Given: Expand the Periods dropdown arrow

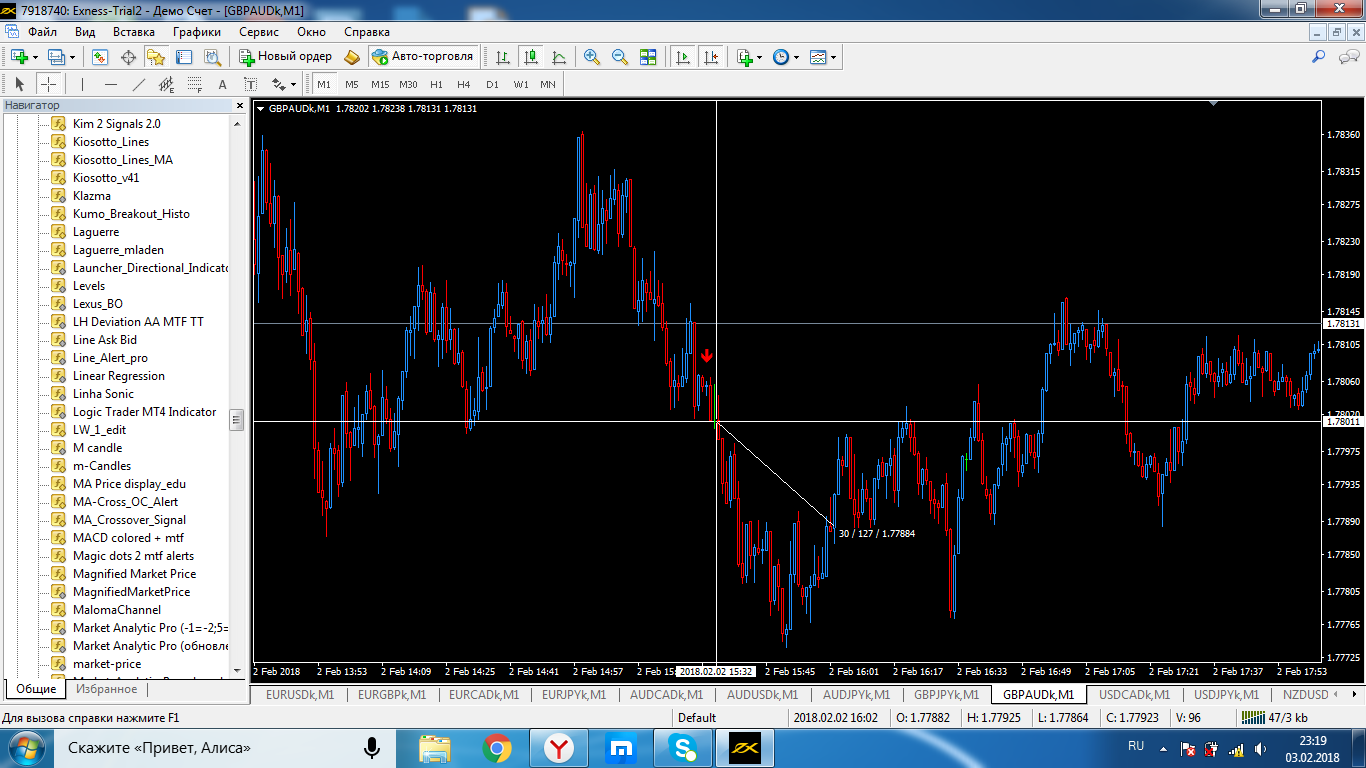Looking at the screenshot, I should tap(797, 57).
